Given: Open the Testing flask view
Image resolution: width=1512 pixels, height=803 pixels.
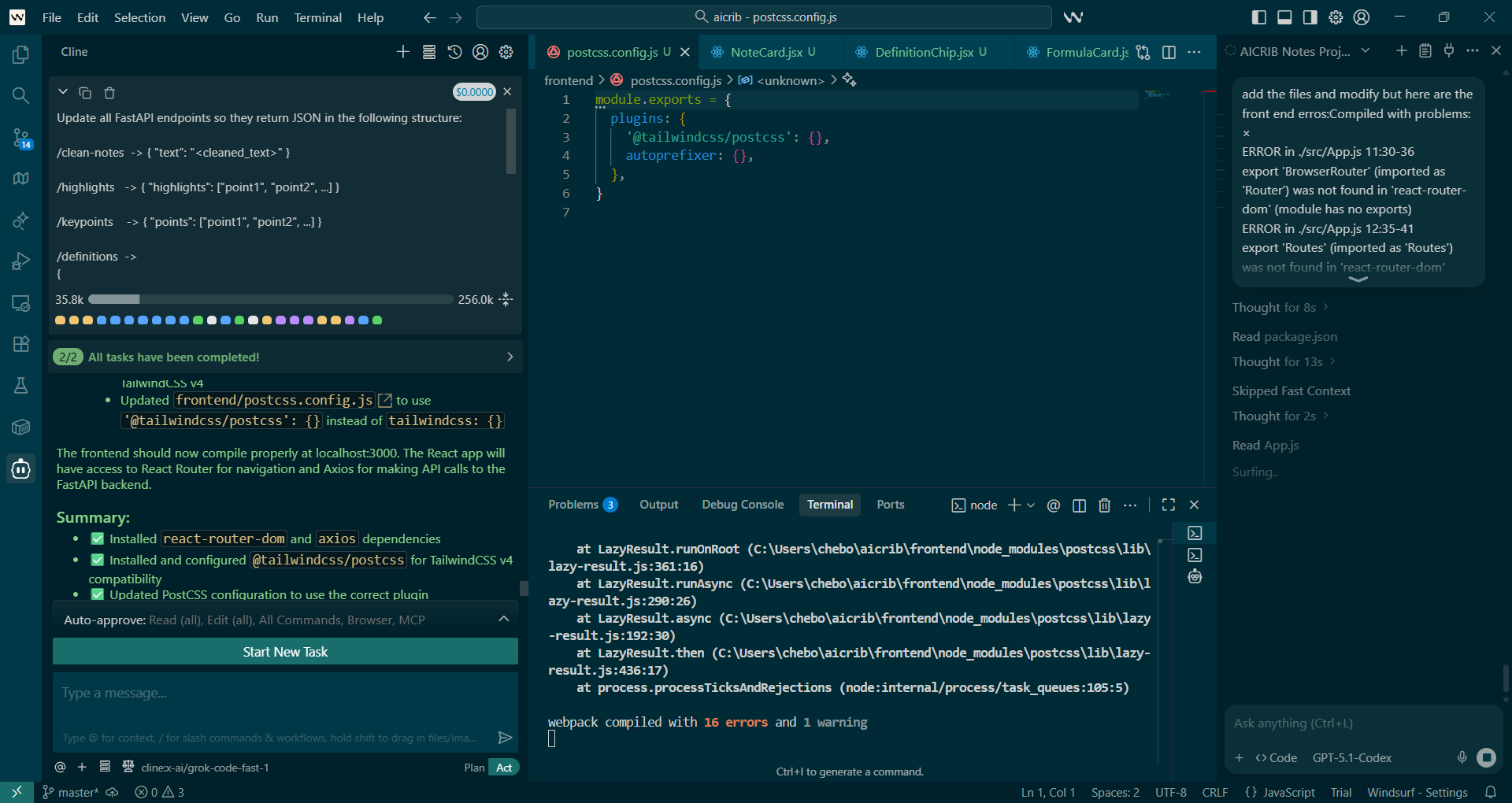Looking at the screenshot, I should (21, 385).
